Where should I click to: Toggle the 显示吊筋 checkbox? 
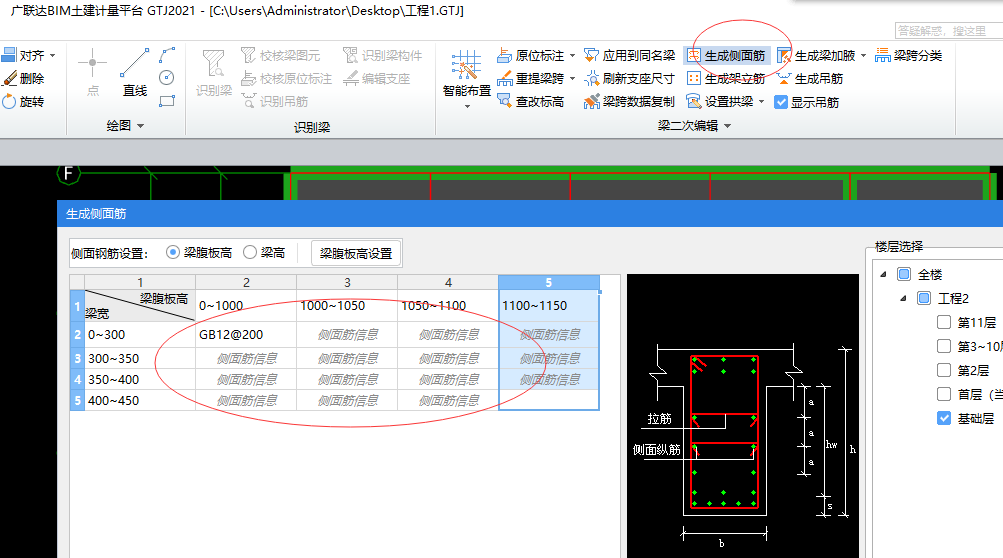(x=781, y=102)
